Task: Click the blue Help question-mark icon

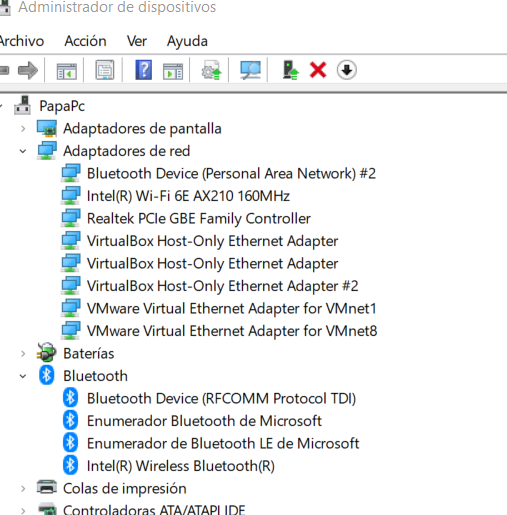Action: point(144,70)
